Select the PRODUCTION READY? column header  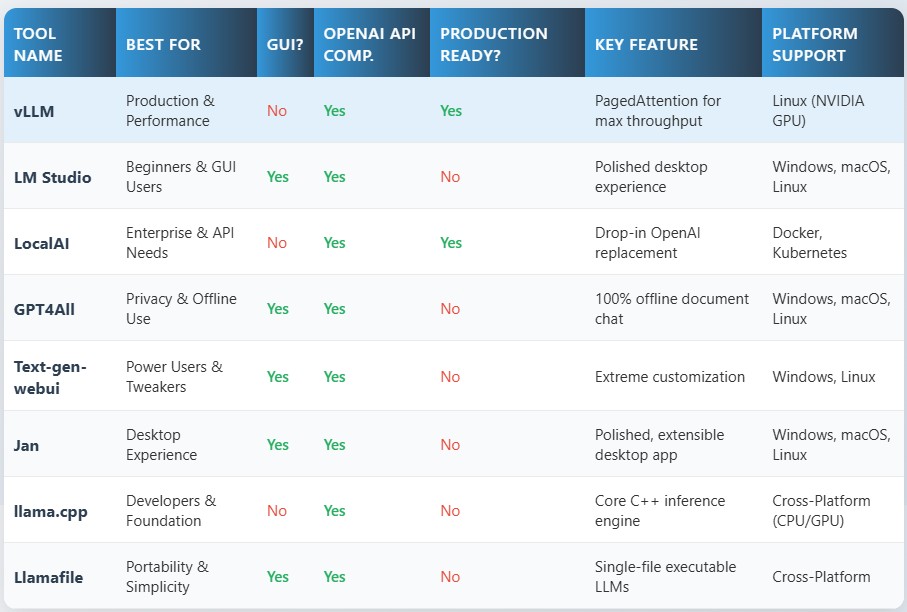click(x=493, y=44)
